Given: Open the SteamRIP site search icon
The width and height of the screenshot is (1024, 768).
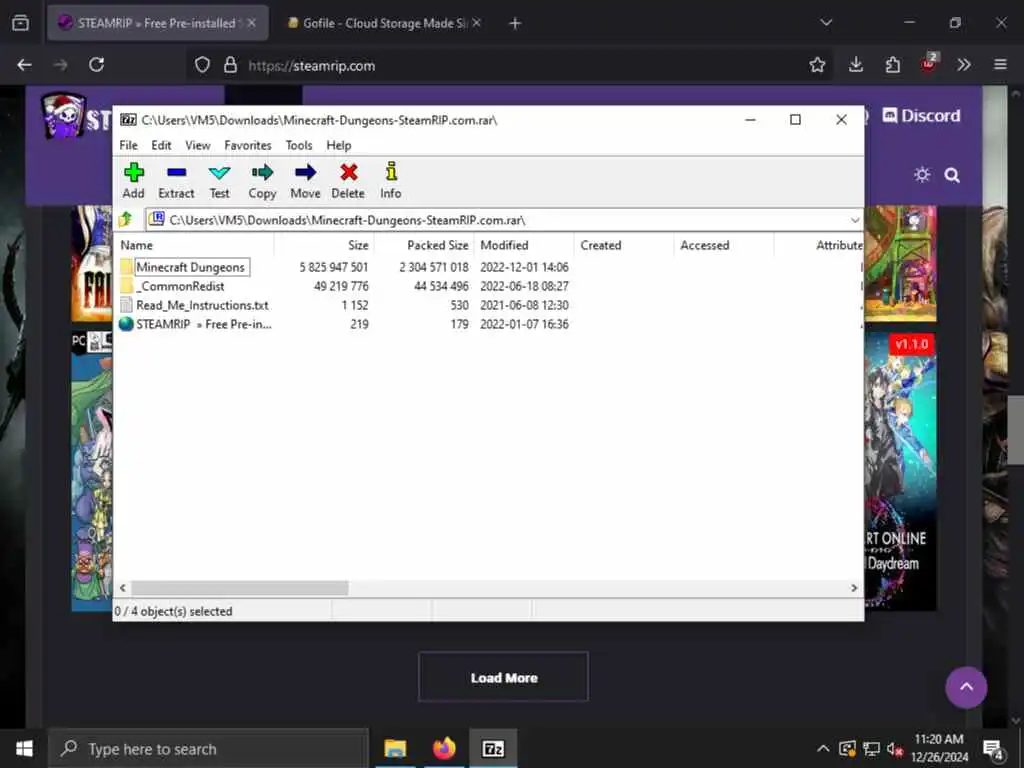Looking at the screenshot, I should point(952,175).
